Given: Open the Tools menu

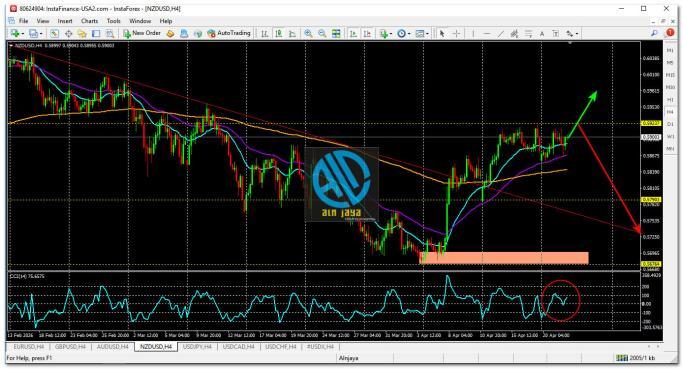Looking at the screenshot, I should (114, 21).
